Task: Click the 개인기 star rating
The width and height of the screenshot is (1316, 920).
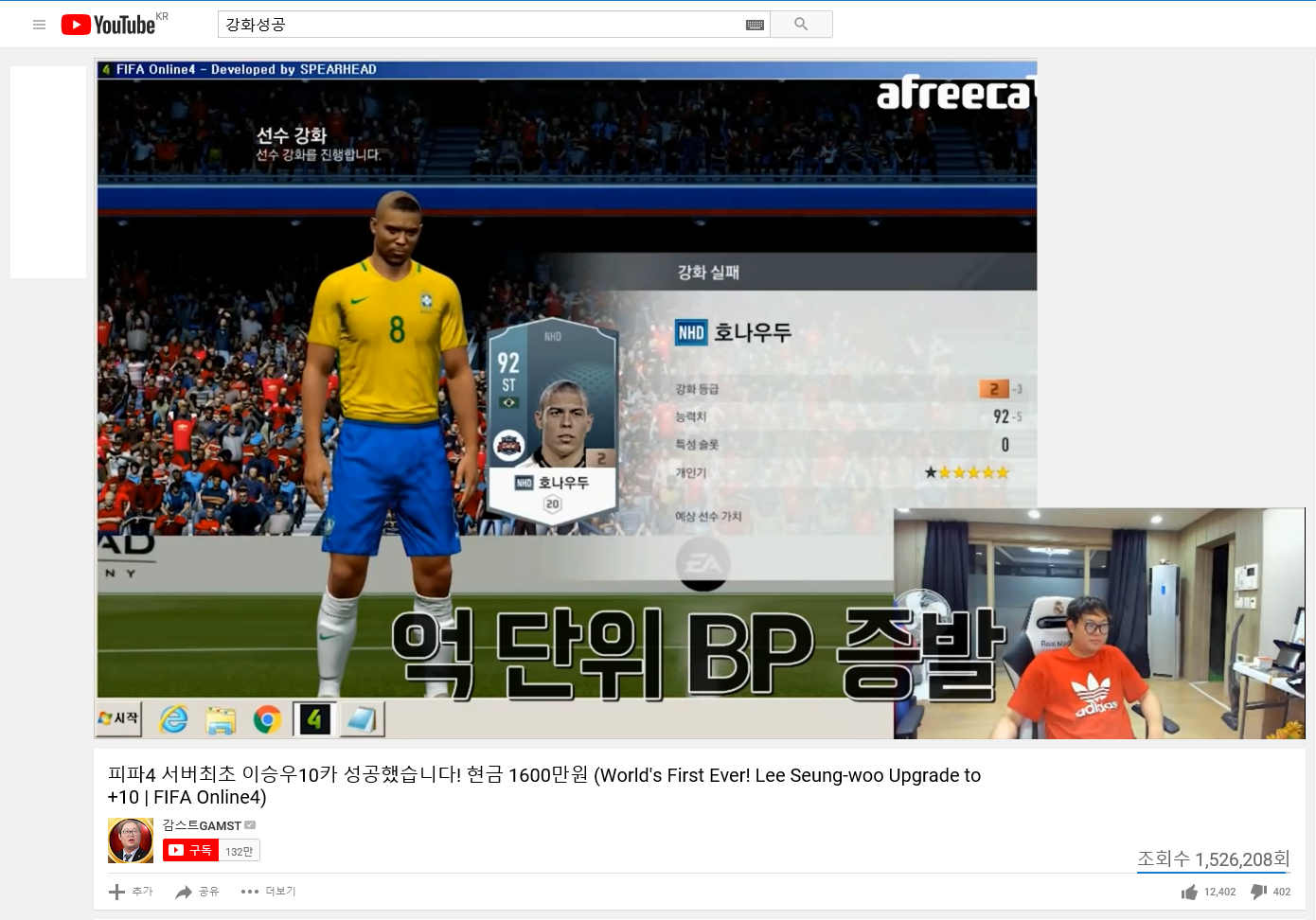Action: (967, 472)
